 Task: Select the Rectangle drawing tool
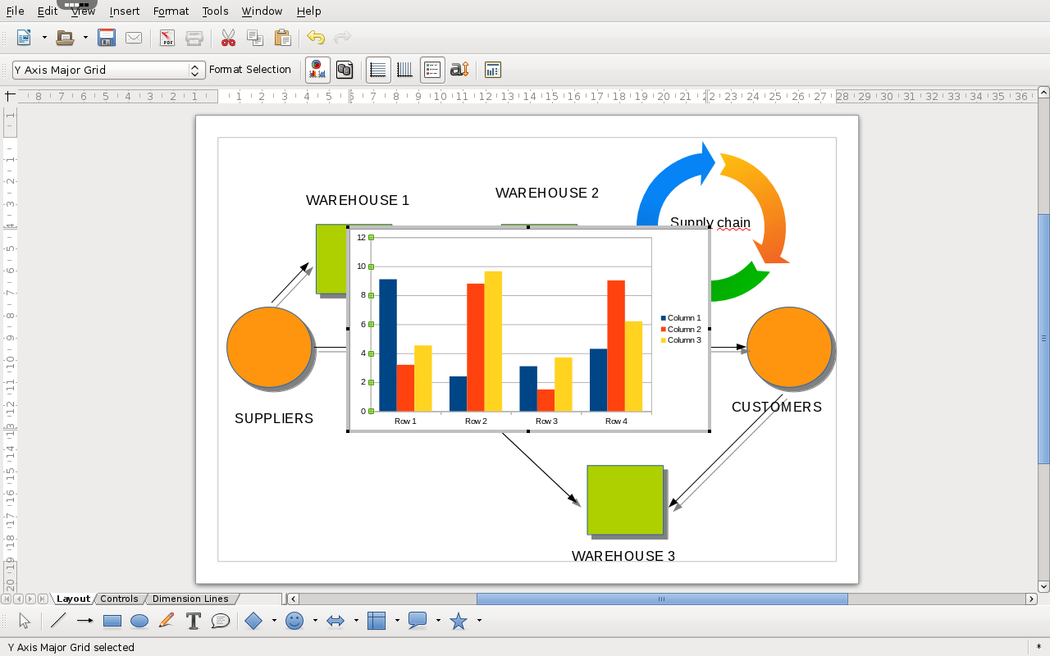112,621
